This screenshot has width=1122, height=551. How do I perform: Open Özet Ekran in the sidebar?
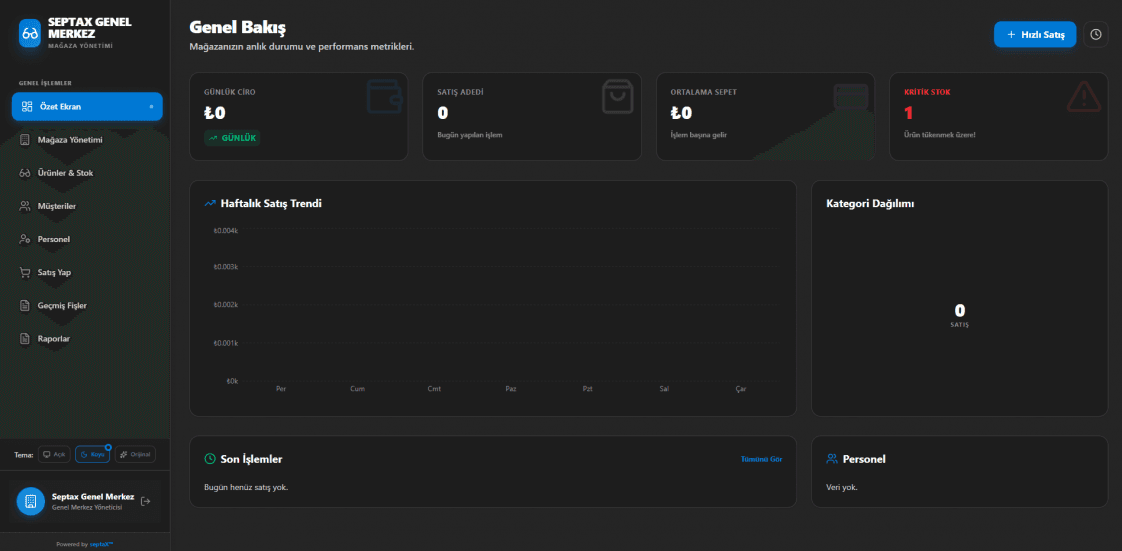pos(87,107)
